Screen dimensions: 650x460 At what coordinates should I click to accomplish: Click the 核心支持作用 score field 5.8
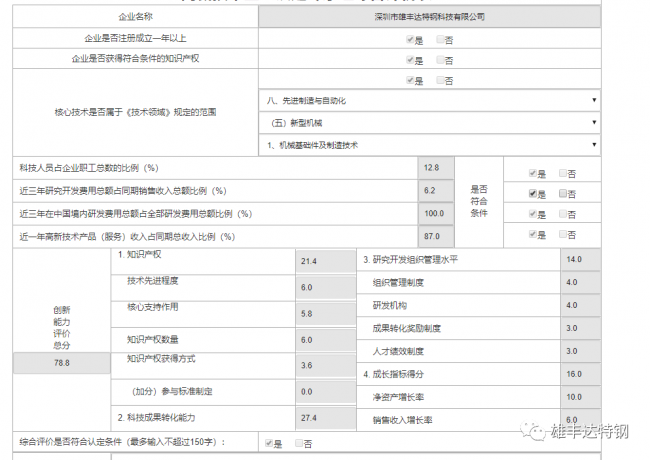(x=326, y=314)
